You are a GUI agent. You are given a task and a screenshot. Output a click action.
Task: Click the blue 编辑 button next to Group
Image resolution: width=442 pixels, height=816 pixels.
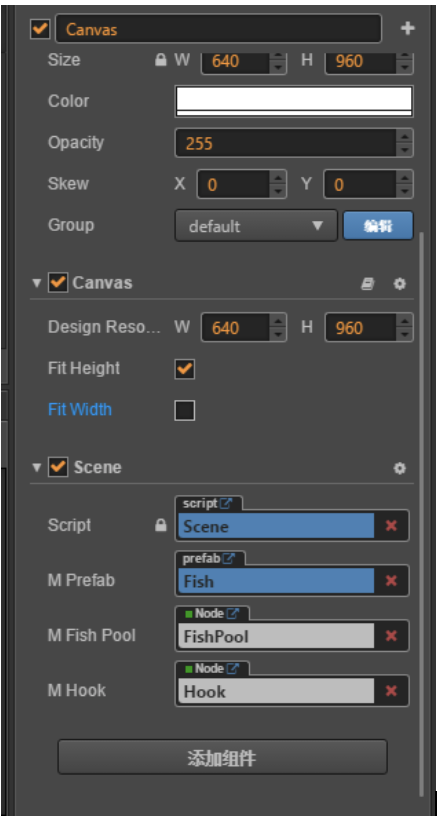coord(378,226)
